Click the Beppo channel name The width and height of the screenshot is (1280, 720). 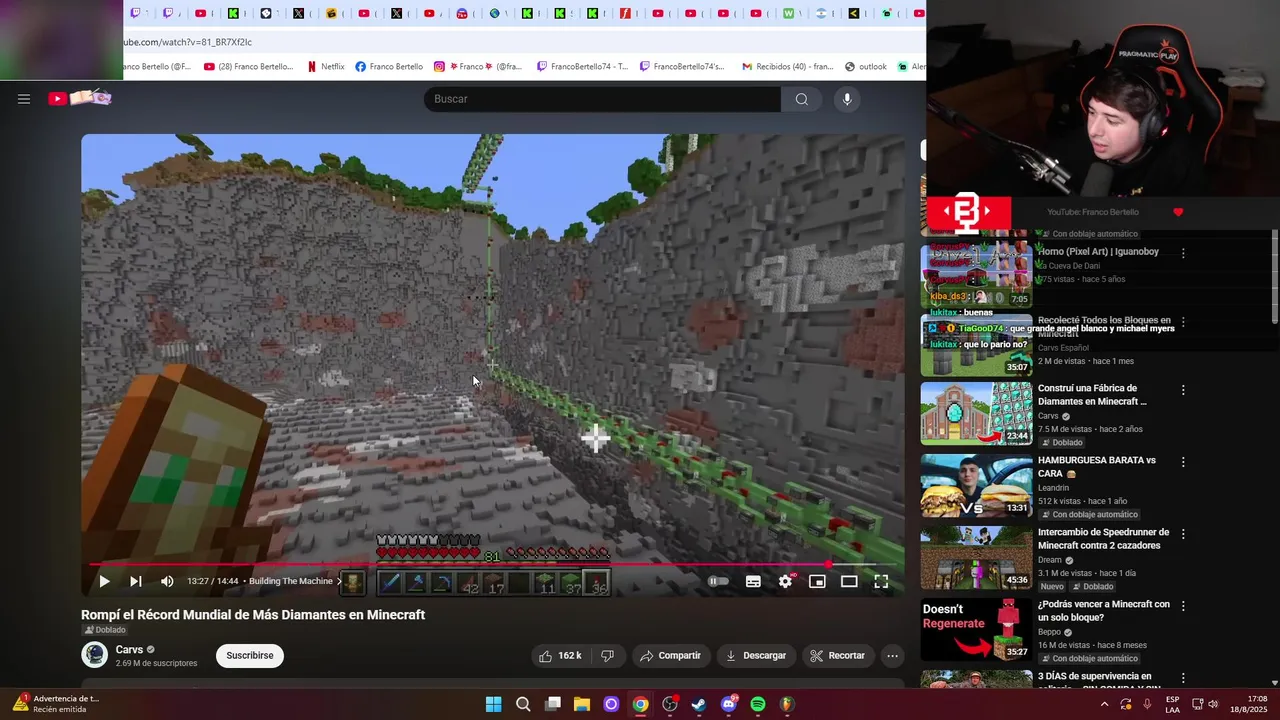pos(1049,632)
